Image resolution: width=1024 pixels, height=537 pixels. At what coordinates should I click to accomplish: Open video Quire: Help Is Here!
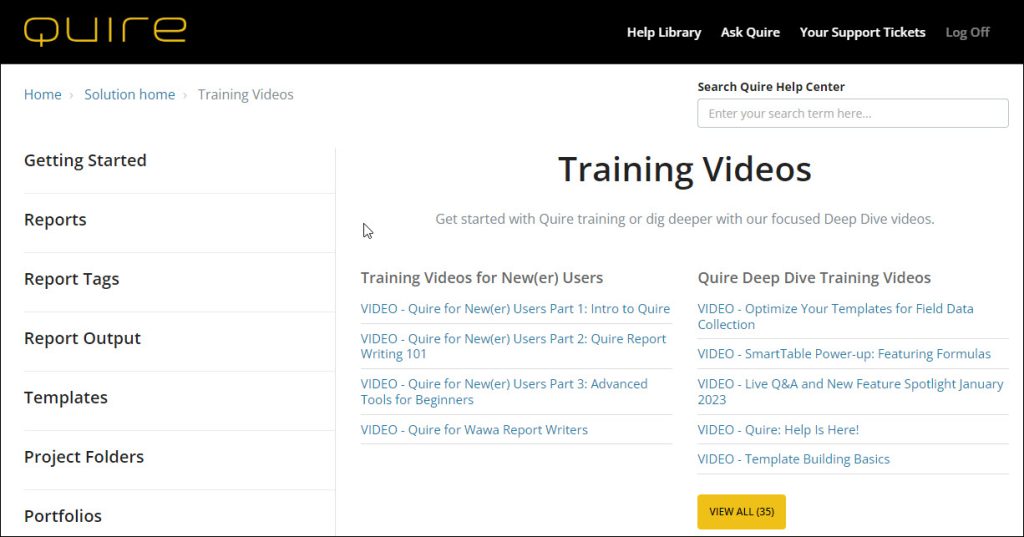coord(778,429)
